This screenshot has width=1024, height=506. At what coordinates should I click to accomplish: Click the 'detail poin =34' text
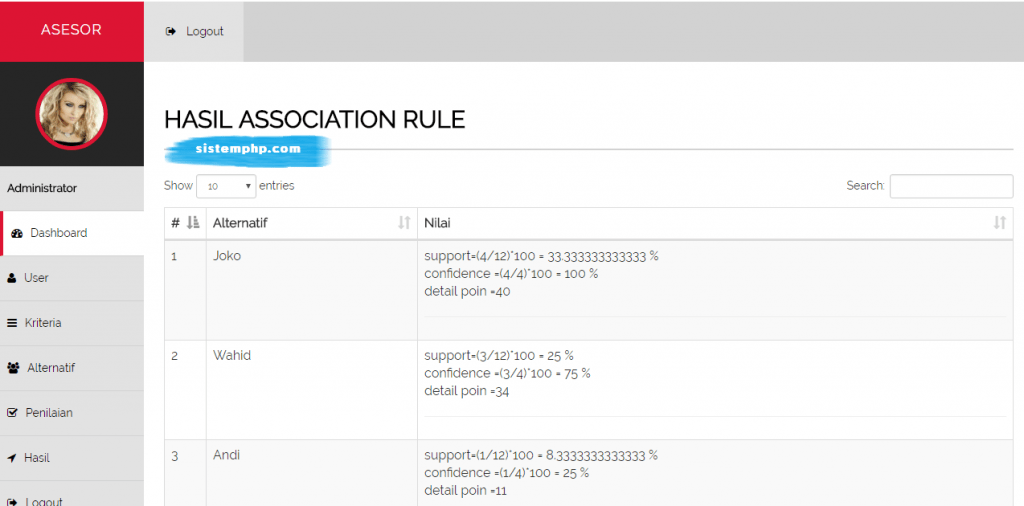(x=466, y=392)
